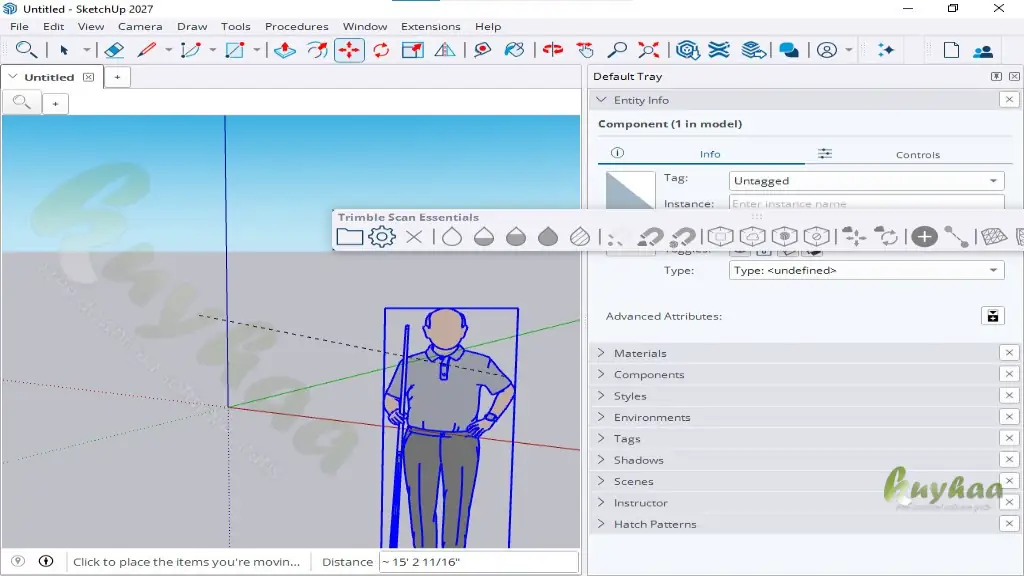
Task: Open the Extensions menu
Action: coord(430,26)
